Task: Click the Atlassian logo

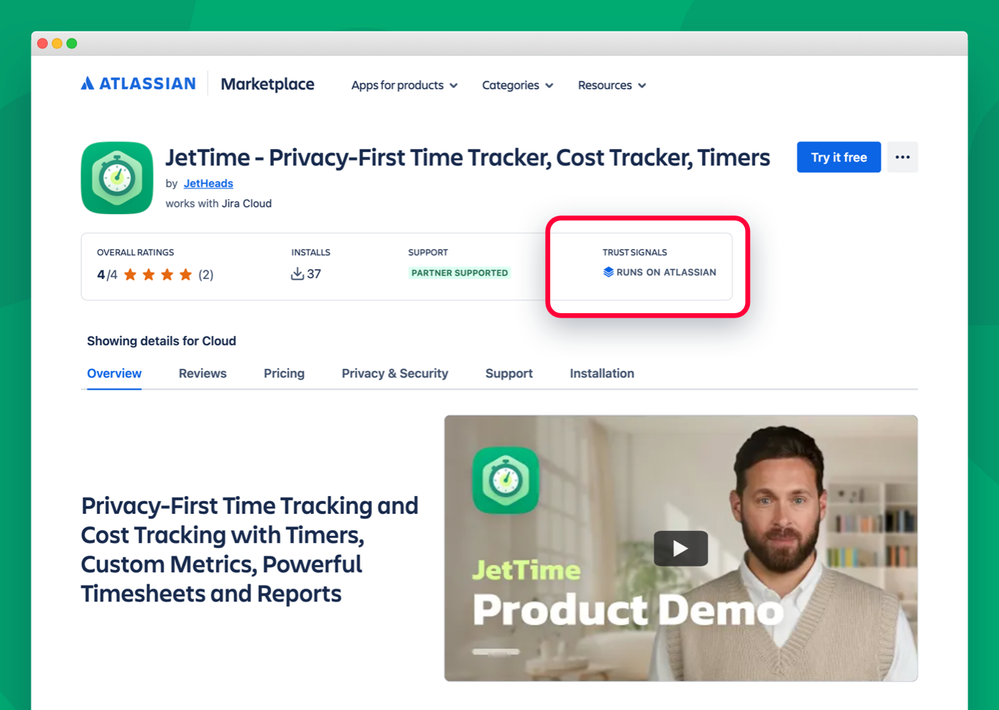Action: (138, 83)
